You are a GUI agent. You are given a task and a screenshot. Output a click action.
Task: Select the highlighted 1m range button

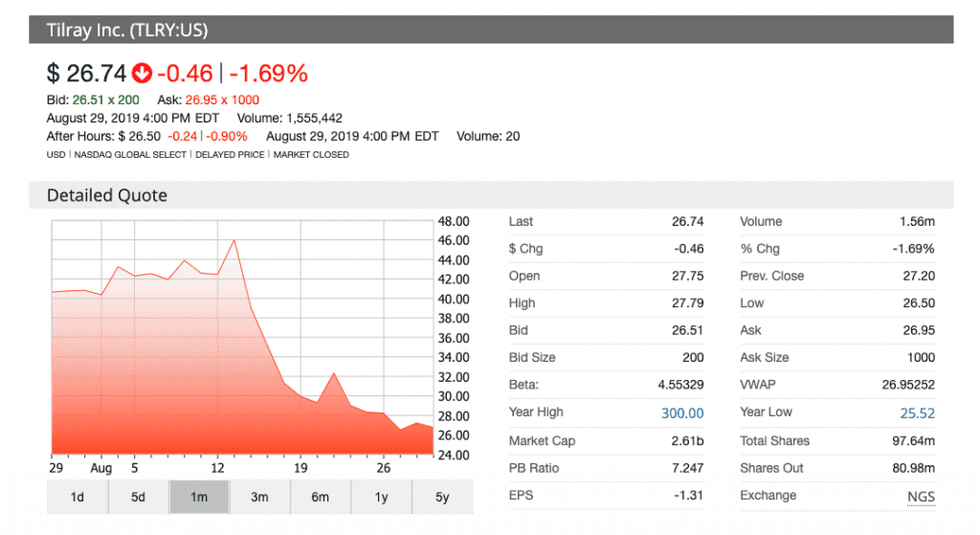[x=199, y=497]
